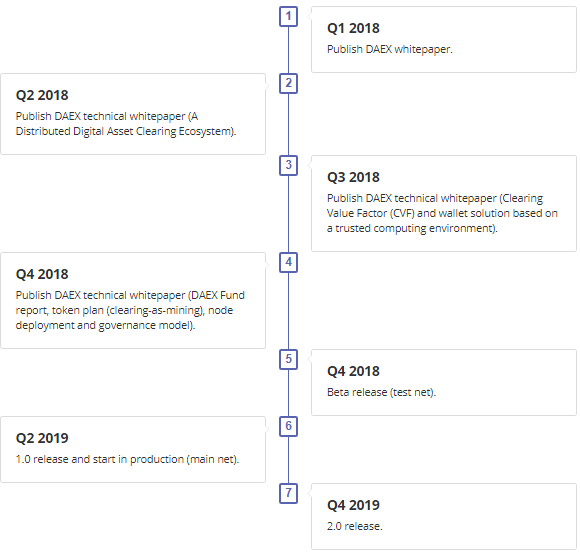Click the Clearing Value Factor description text
Image resolution: width=580 pixels, height=552 pixels.
click(x=442, y=213)
